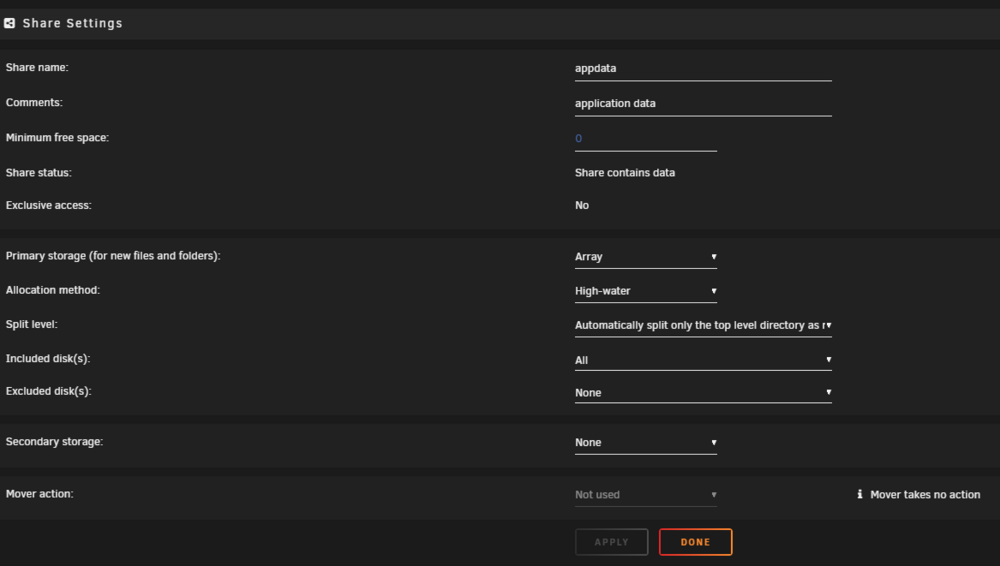Click the Share contains data status text
This screenshot has height=566, width=1000.
pyautogui.click(x=625, y=173)
